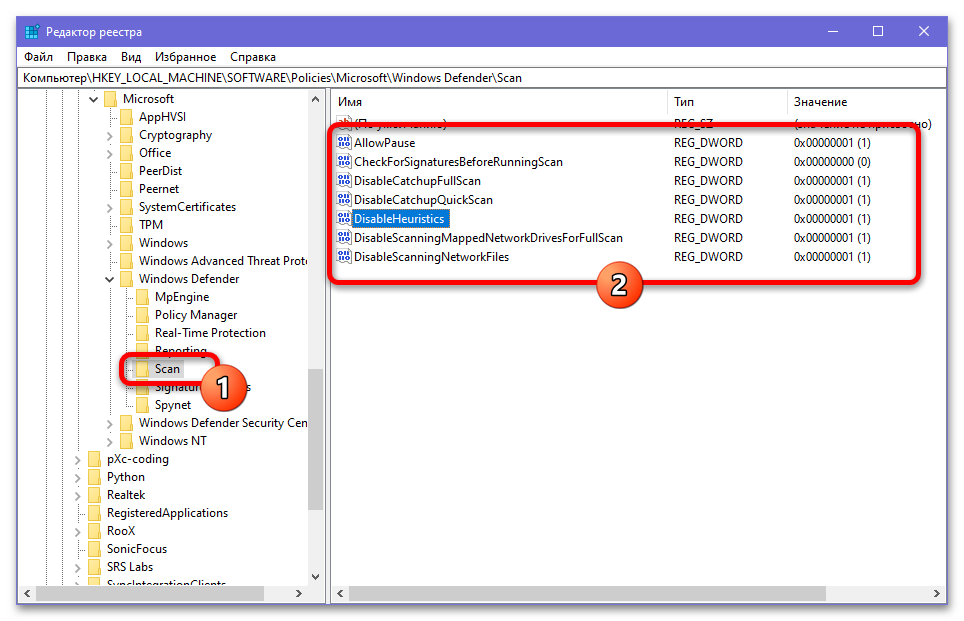This screenshot has width=964, height=621.
Task: Collapse the Windows Defender key
Action: (x=109, y=279)
